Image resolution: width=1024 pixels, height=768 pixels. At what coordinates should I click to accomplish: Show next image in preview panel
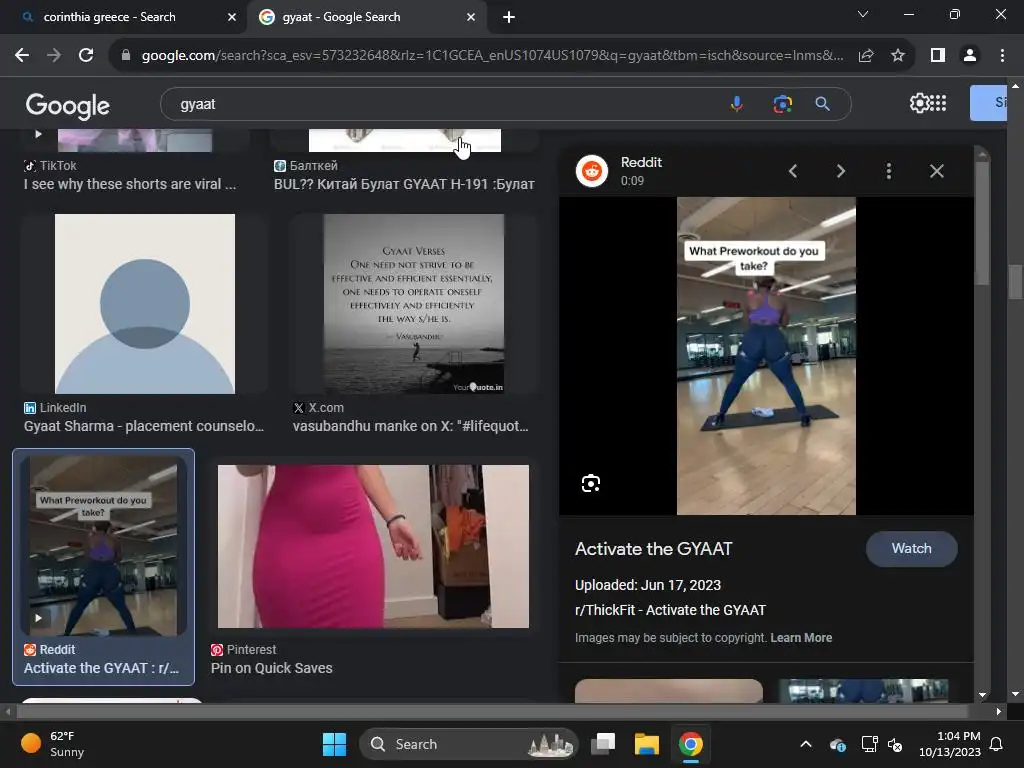point(841,171)
